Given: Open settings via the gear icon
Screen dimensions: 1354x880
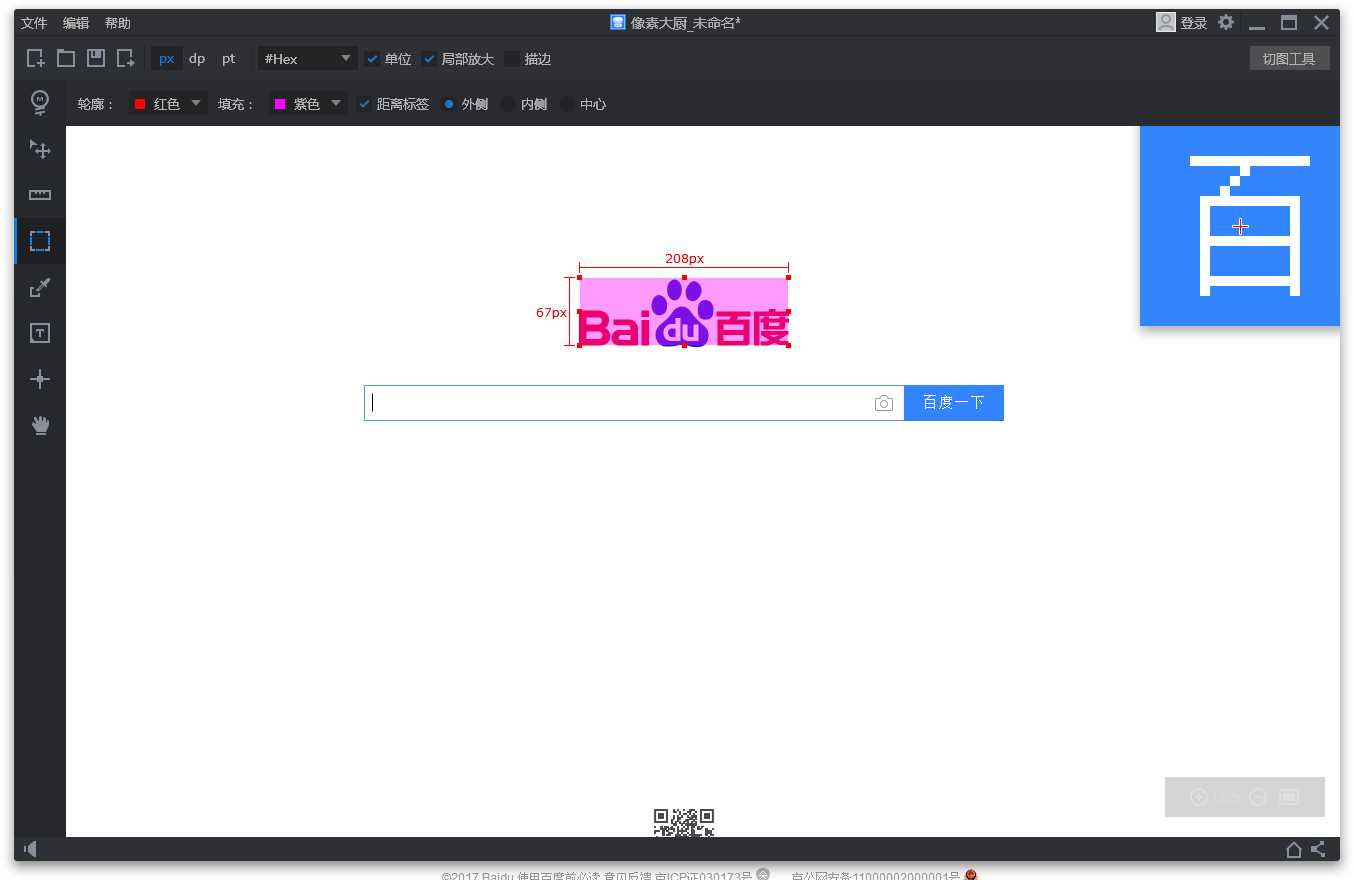Looking at the screenshot, I should point(1225,22).
